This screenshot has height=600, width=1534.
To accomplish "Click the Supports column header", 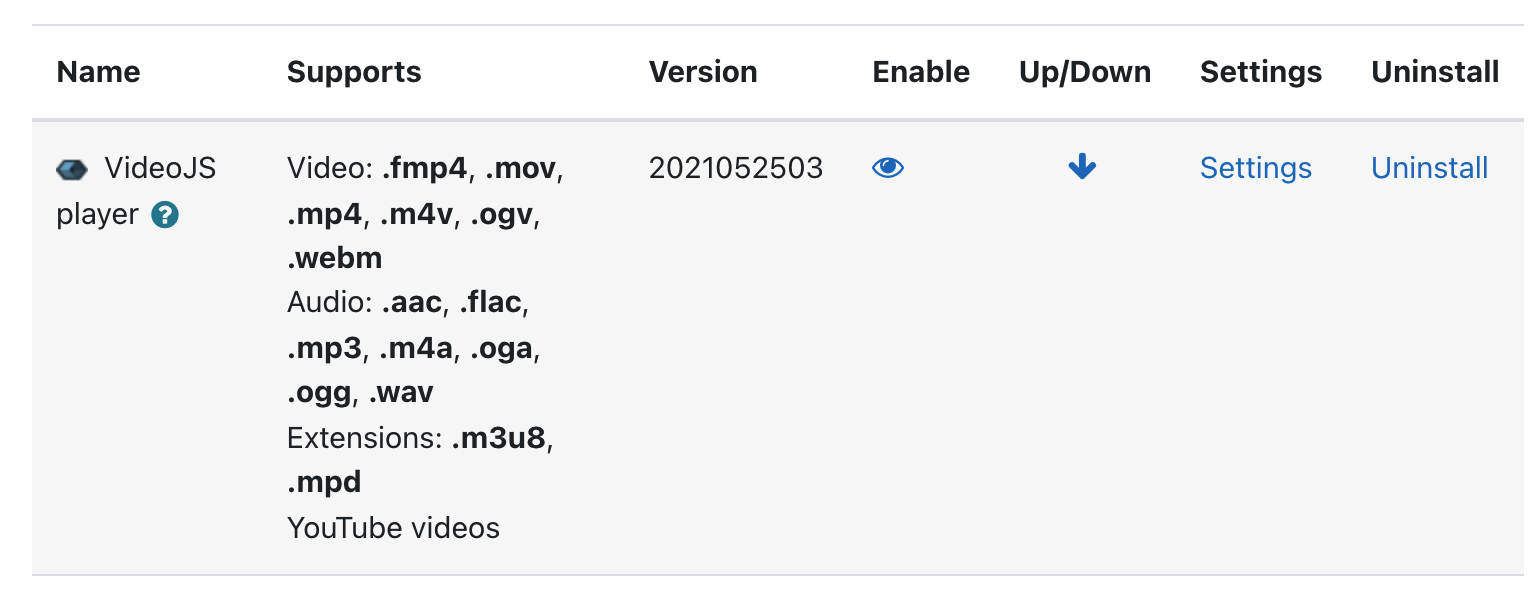I will coord(354,72).
